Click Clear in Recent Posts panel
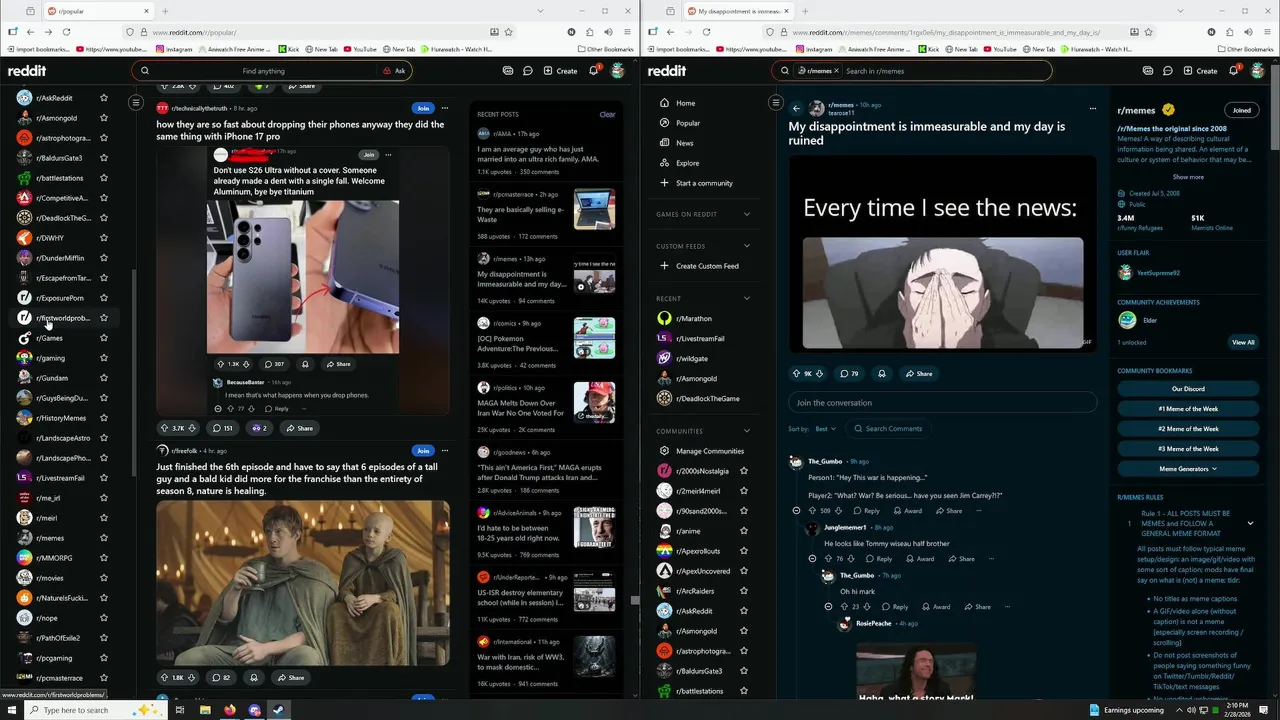Screen dimensions: 1280x720 tap(607, 114)
